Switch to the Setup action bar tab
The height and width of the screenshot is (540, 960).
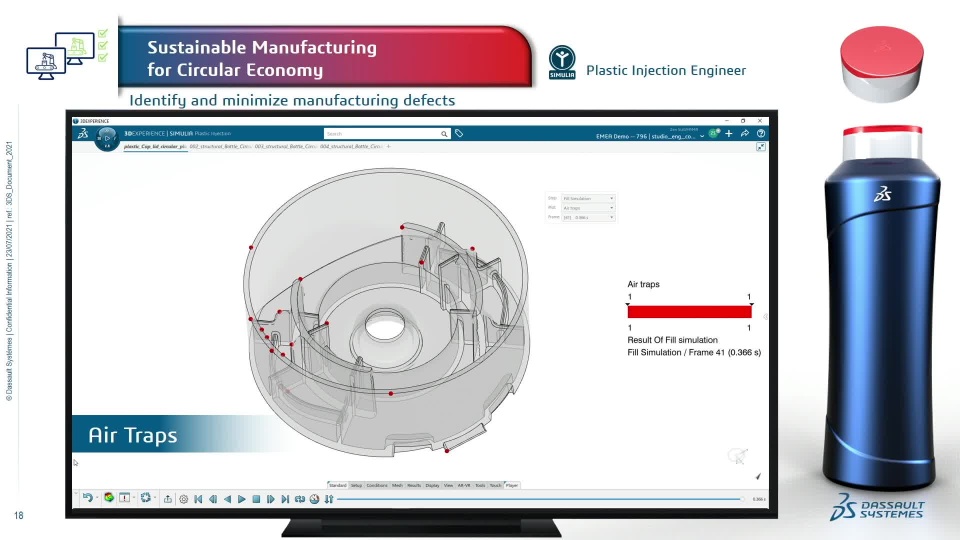(356, 485)
